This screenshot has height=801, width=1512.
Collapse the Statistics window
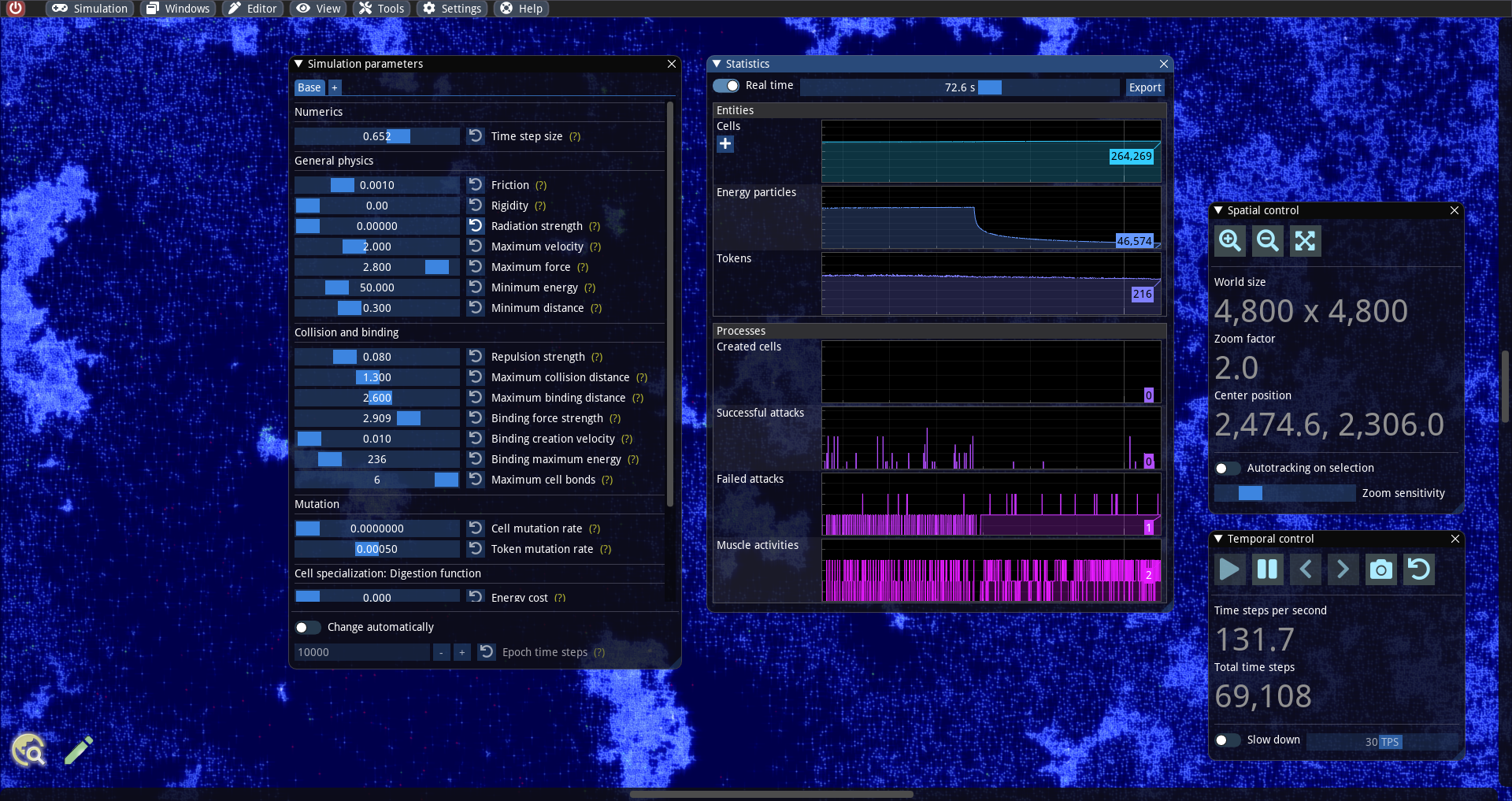717,64
